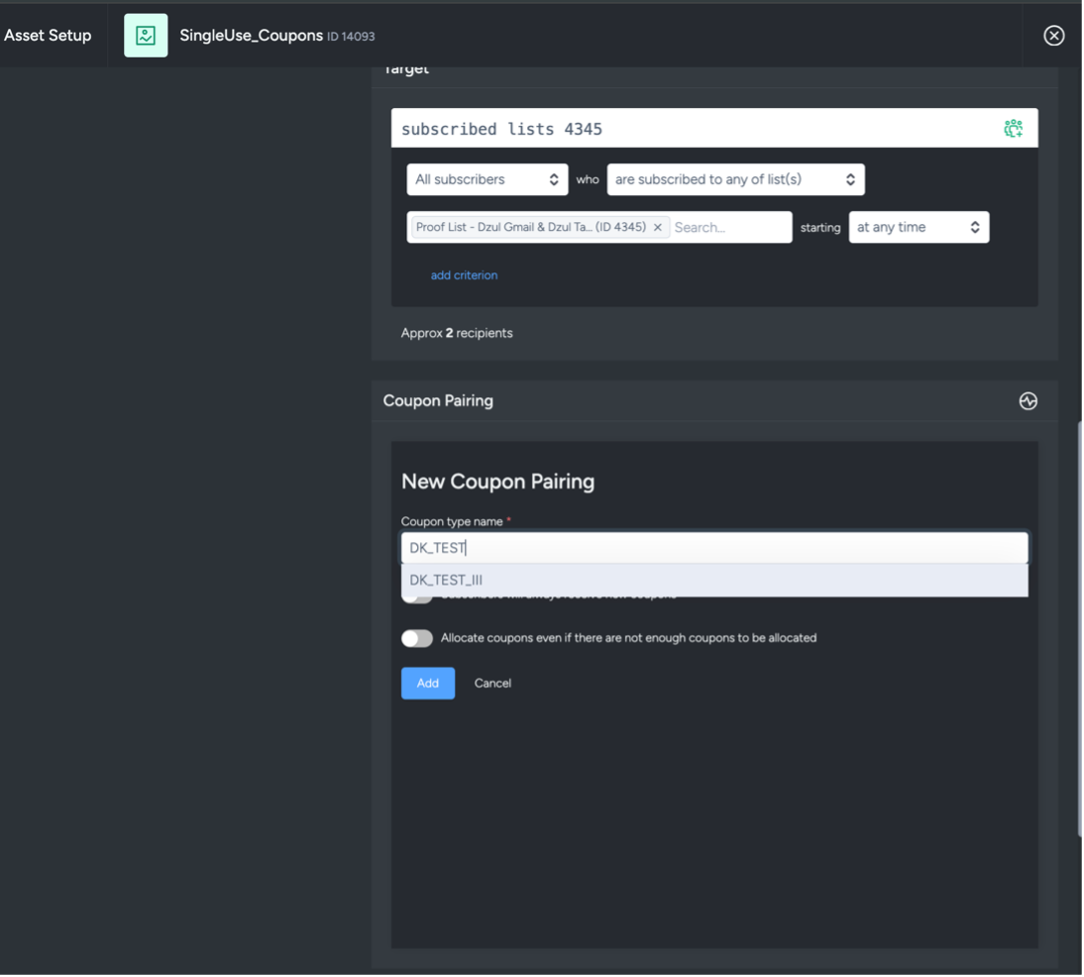
Task: Close the Asset Setup panel
Action: (x=1053, y=35)
